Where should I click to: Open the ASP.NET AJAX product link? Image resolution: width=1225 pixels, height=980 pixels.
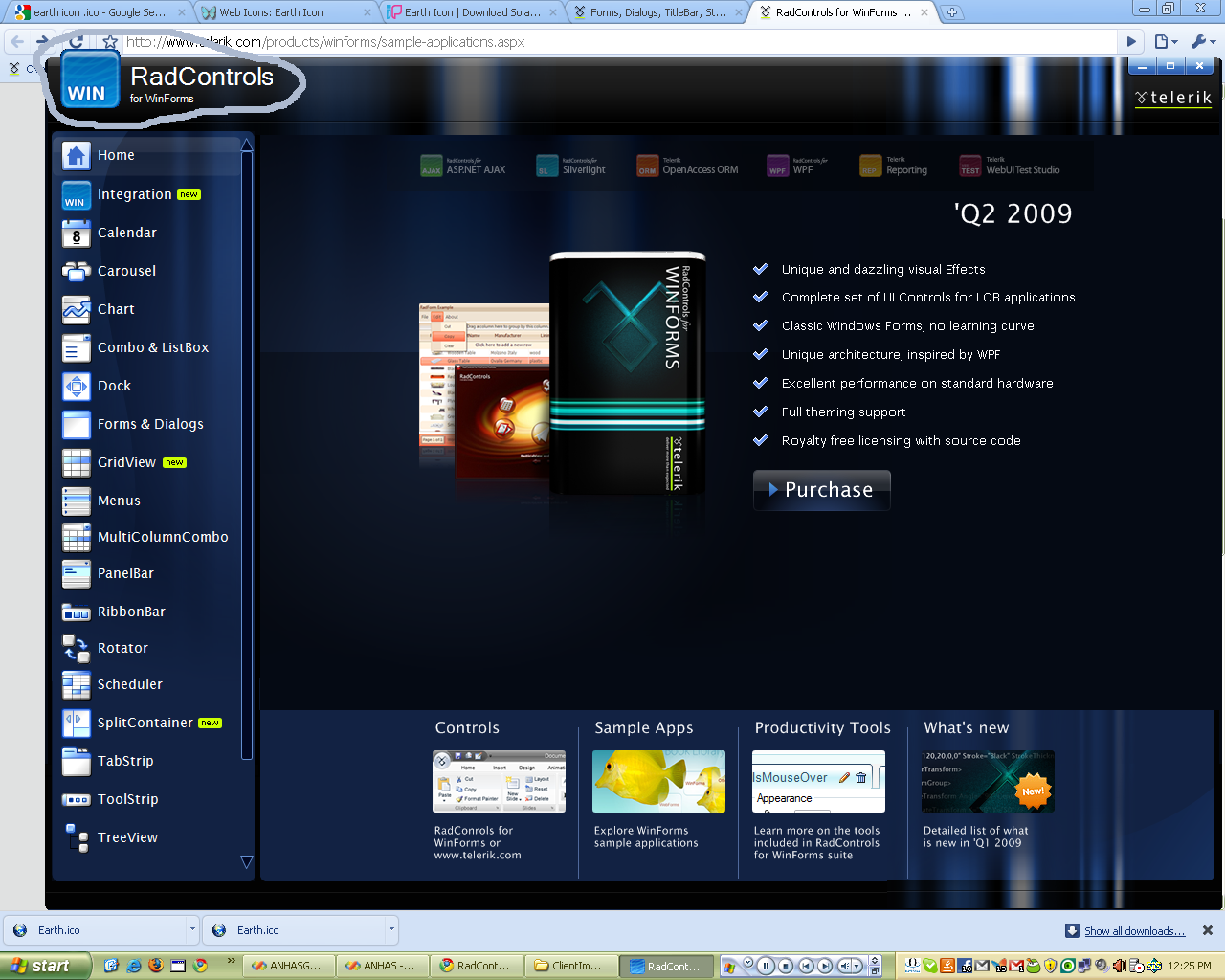pyautogui.click(x=463, y=167)
